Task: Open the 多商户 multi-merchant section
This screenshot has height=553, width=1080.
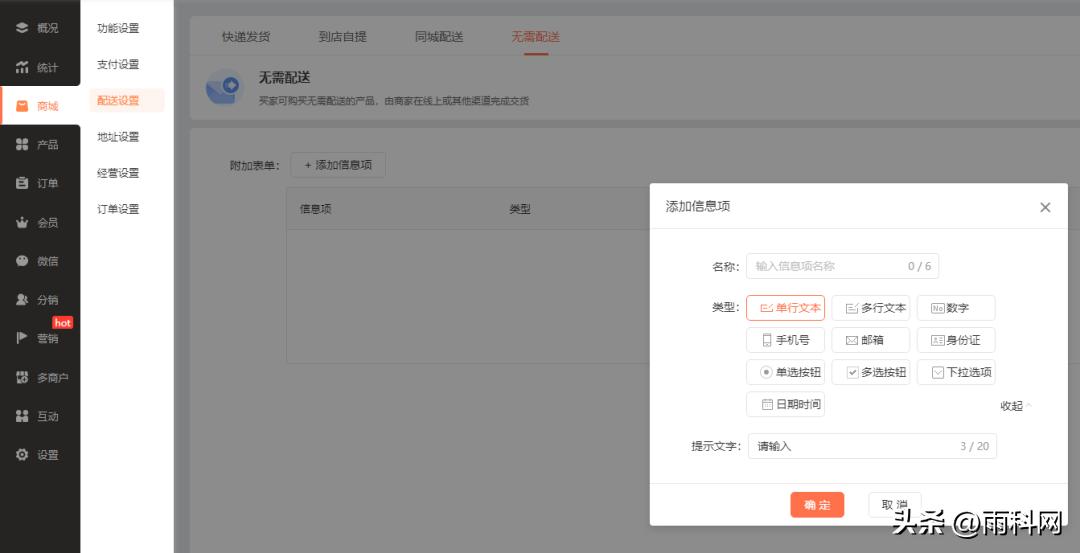Action: tap(41, 377)
